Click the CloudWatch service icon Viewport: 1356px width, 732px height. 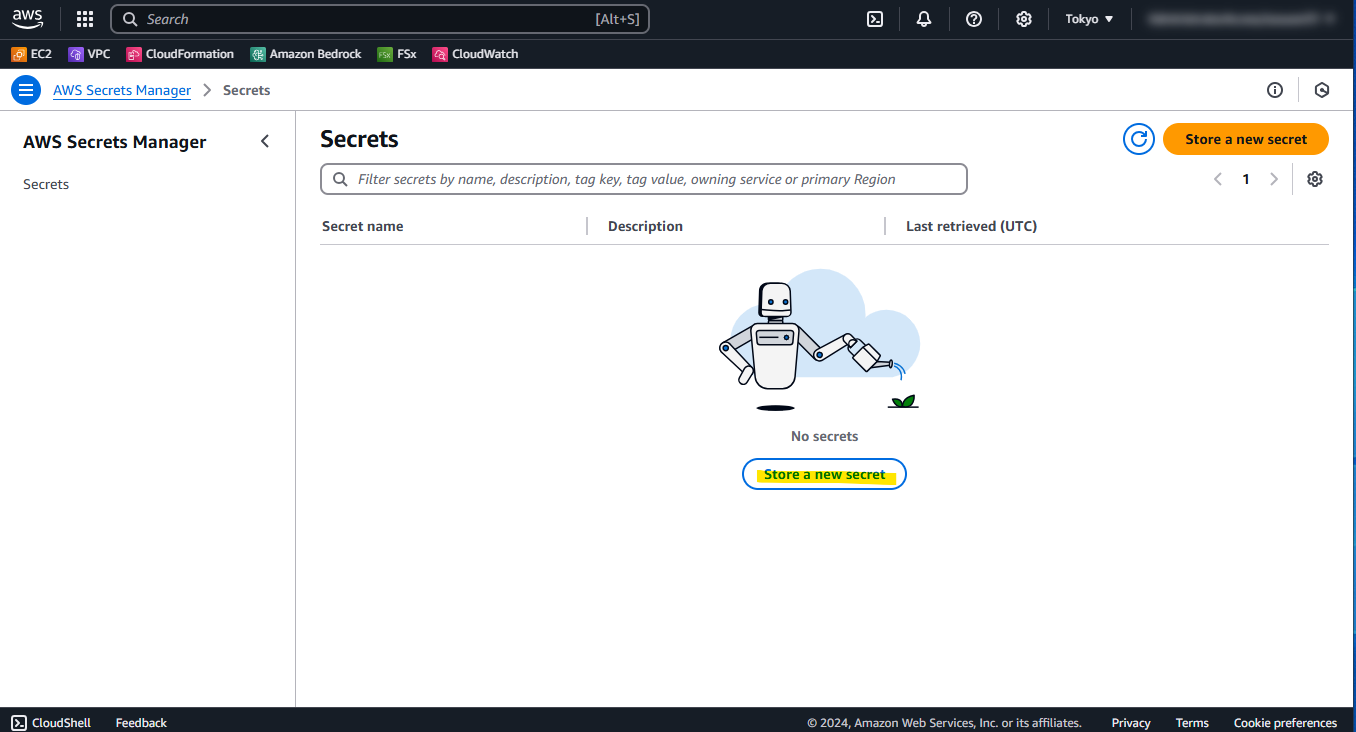(440, 54)
